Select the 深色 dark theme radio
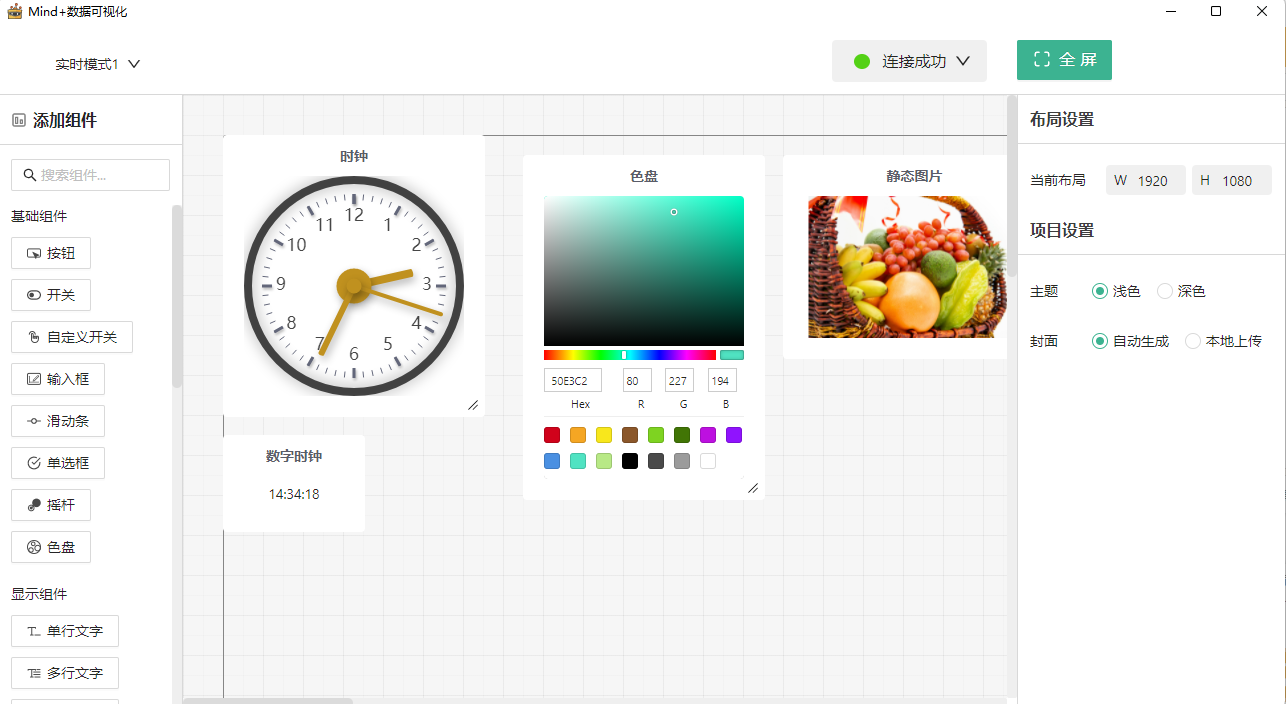This screenshot has width=1286, height=704. [x=1165, y=291]
